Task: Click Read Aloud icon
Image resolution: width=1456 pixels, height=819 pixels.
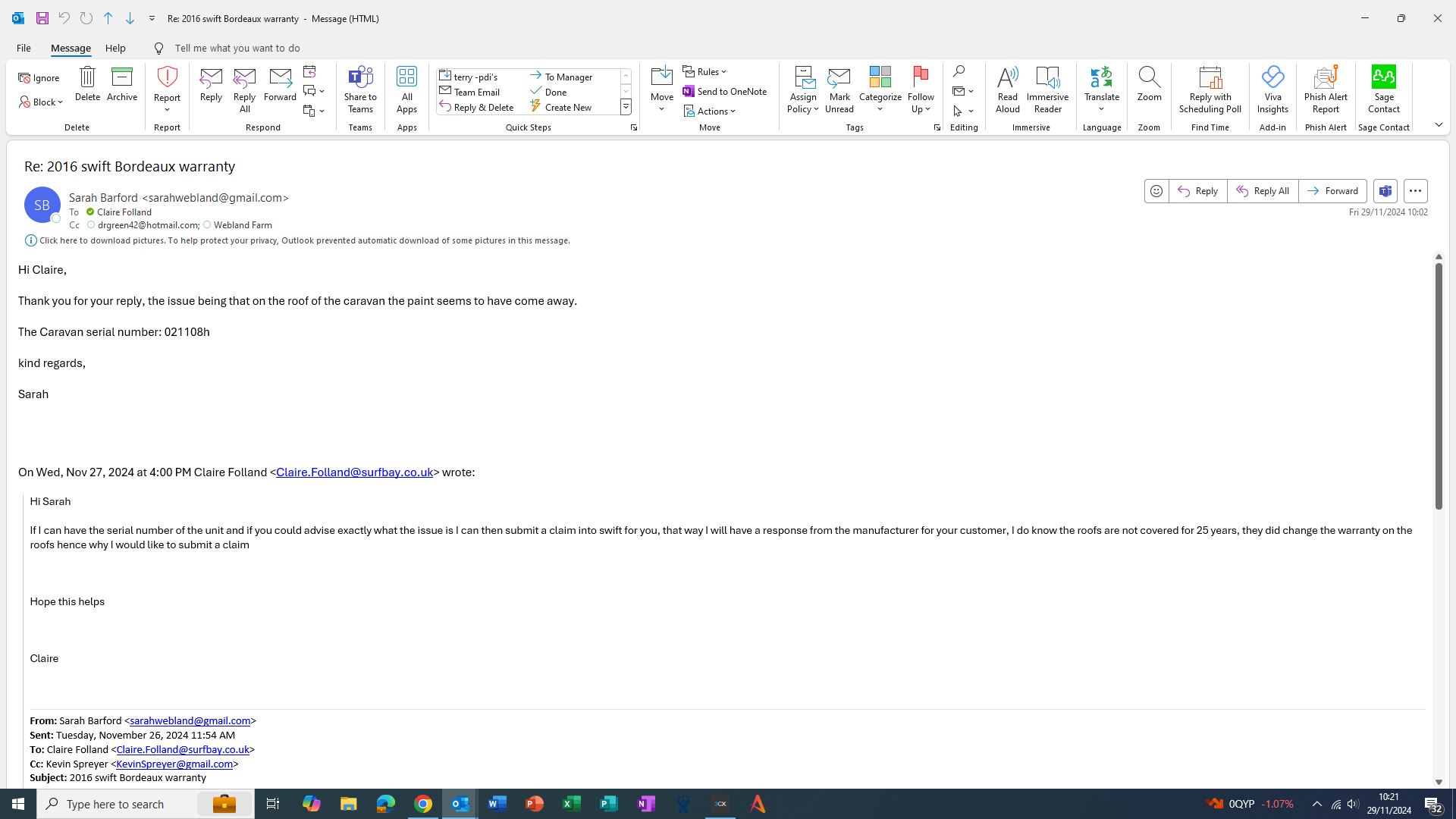Action: tap(1007, 77)
